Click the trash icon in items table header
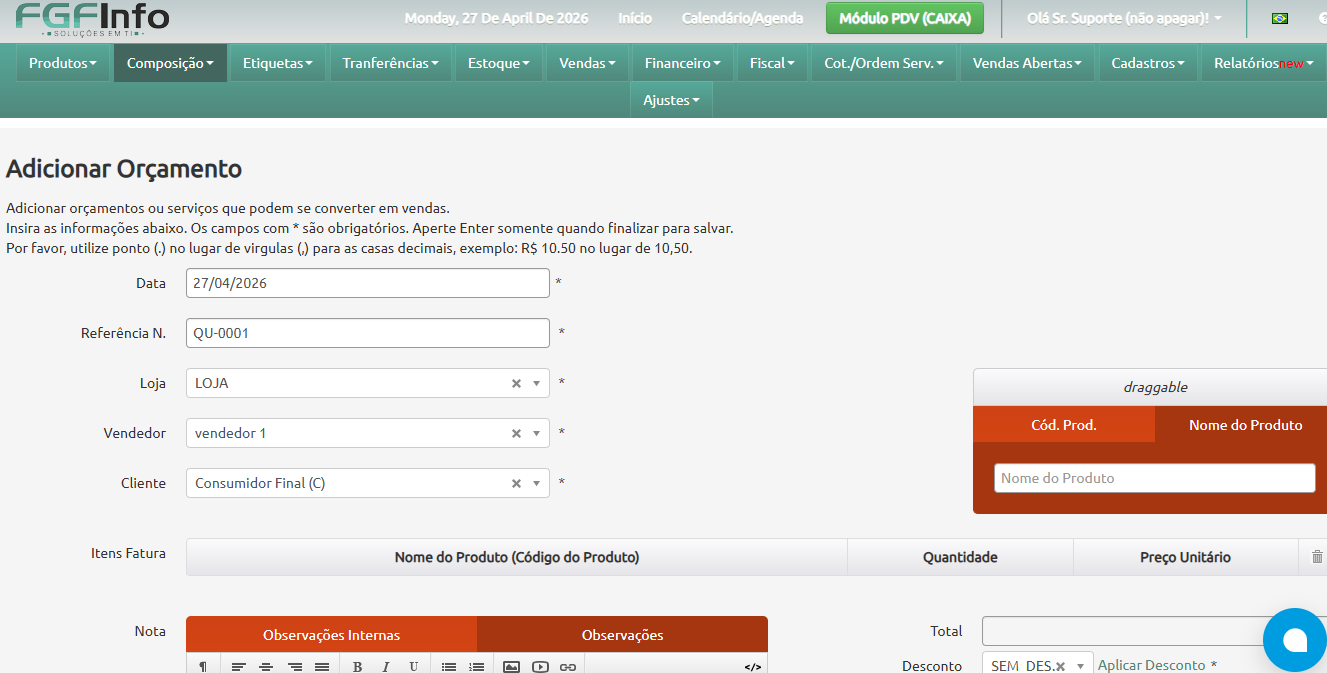Viewport: 1327px width, 673px height. pyautogui.click(x=1317, y=557)
